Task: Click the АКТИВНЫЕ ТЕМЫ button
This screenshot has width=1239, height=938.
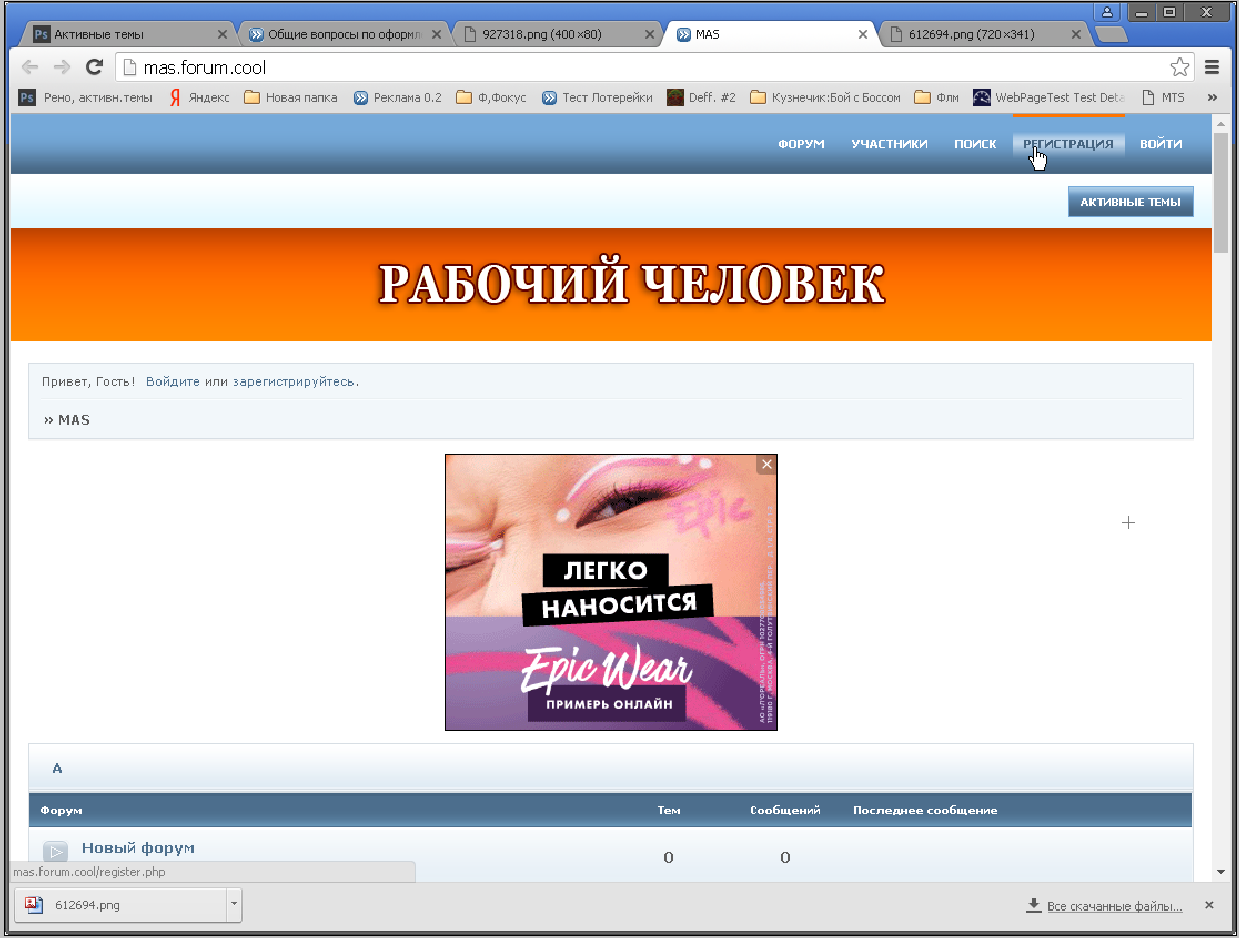Action: pyautogui.click(x=1130, y=202)
